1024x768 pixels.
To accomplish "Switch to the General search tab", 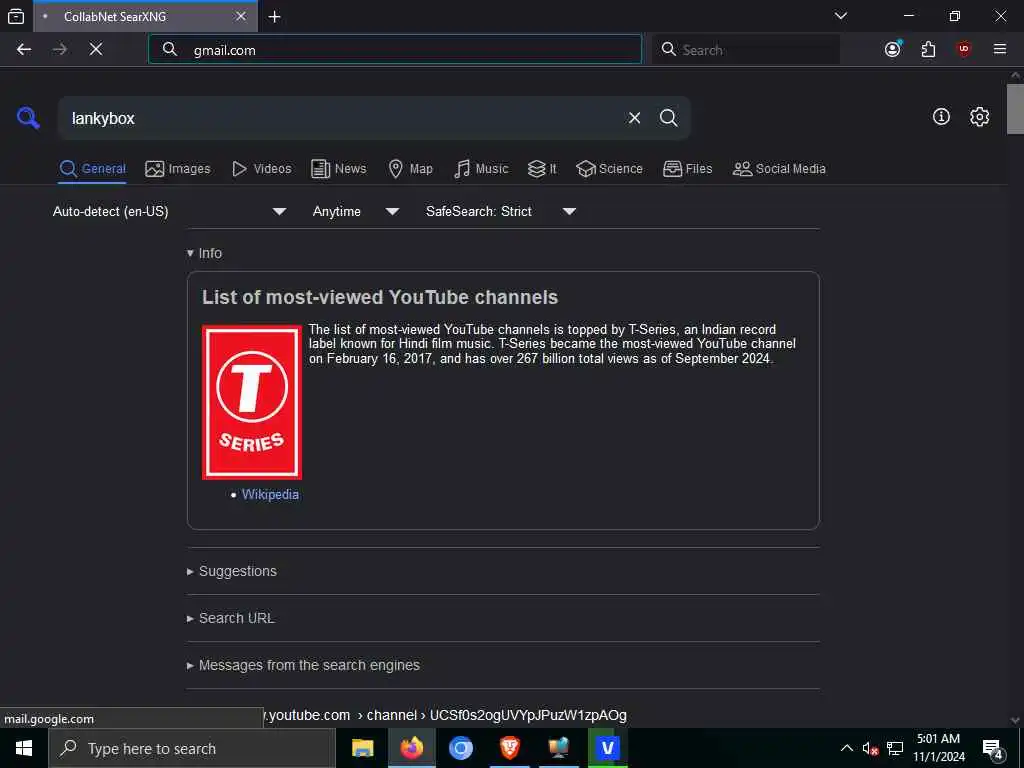I will coord(93,169).
